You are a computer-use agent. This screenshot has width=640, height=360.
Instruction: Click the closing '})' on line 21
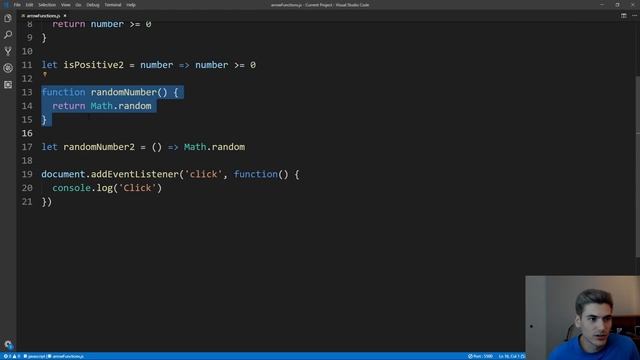(x=47, y=202)
